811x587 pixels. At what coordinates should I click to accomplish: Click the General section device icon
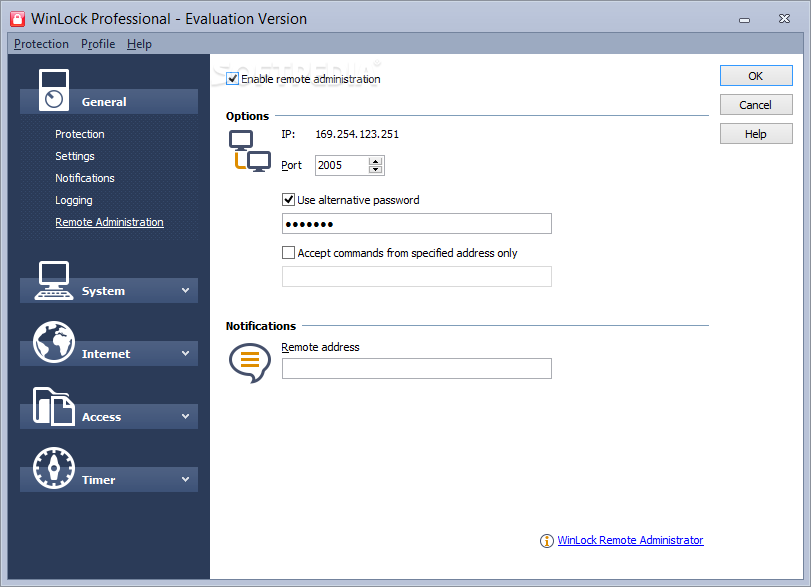54,90
